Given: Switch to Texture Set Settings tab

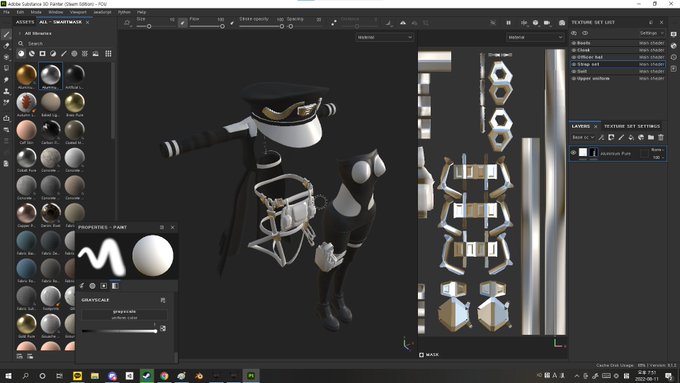Looking at the screenshot, I should (x=632, y=126).
